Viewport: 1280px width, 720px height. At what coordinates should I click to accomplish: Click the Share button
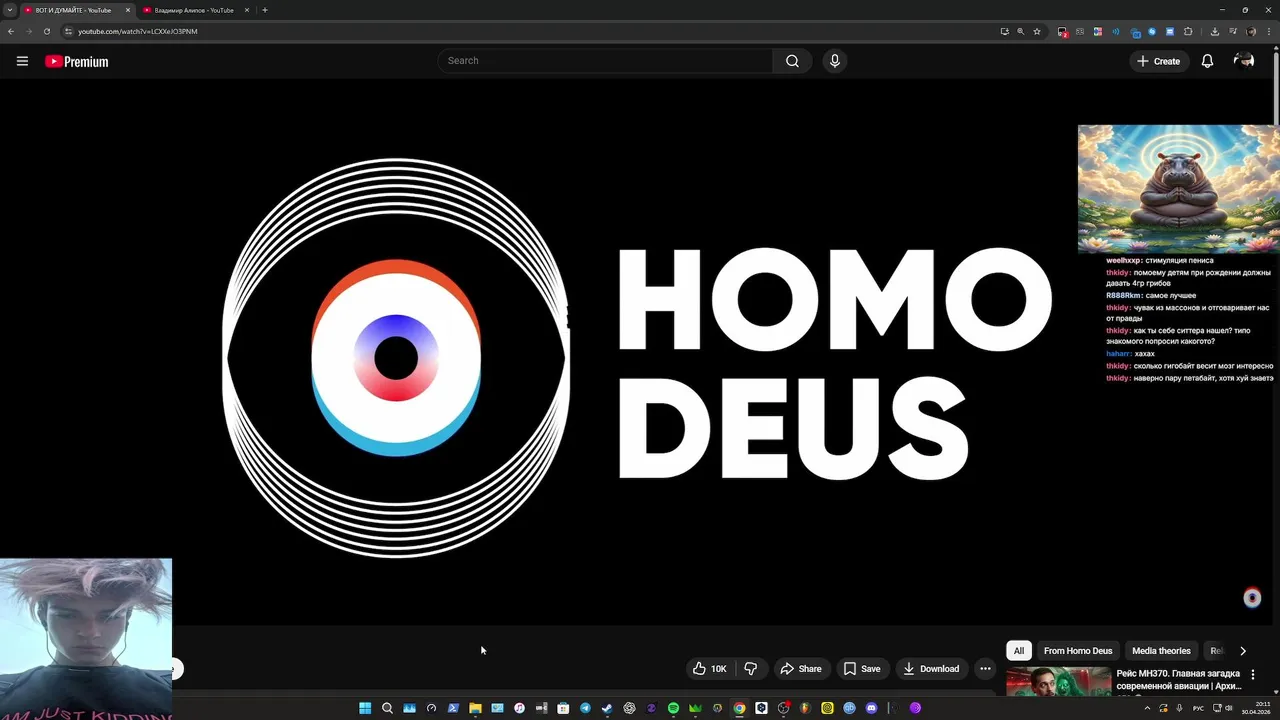point(801,669)
